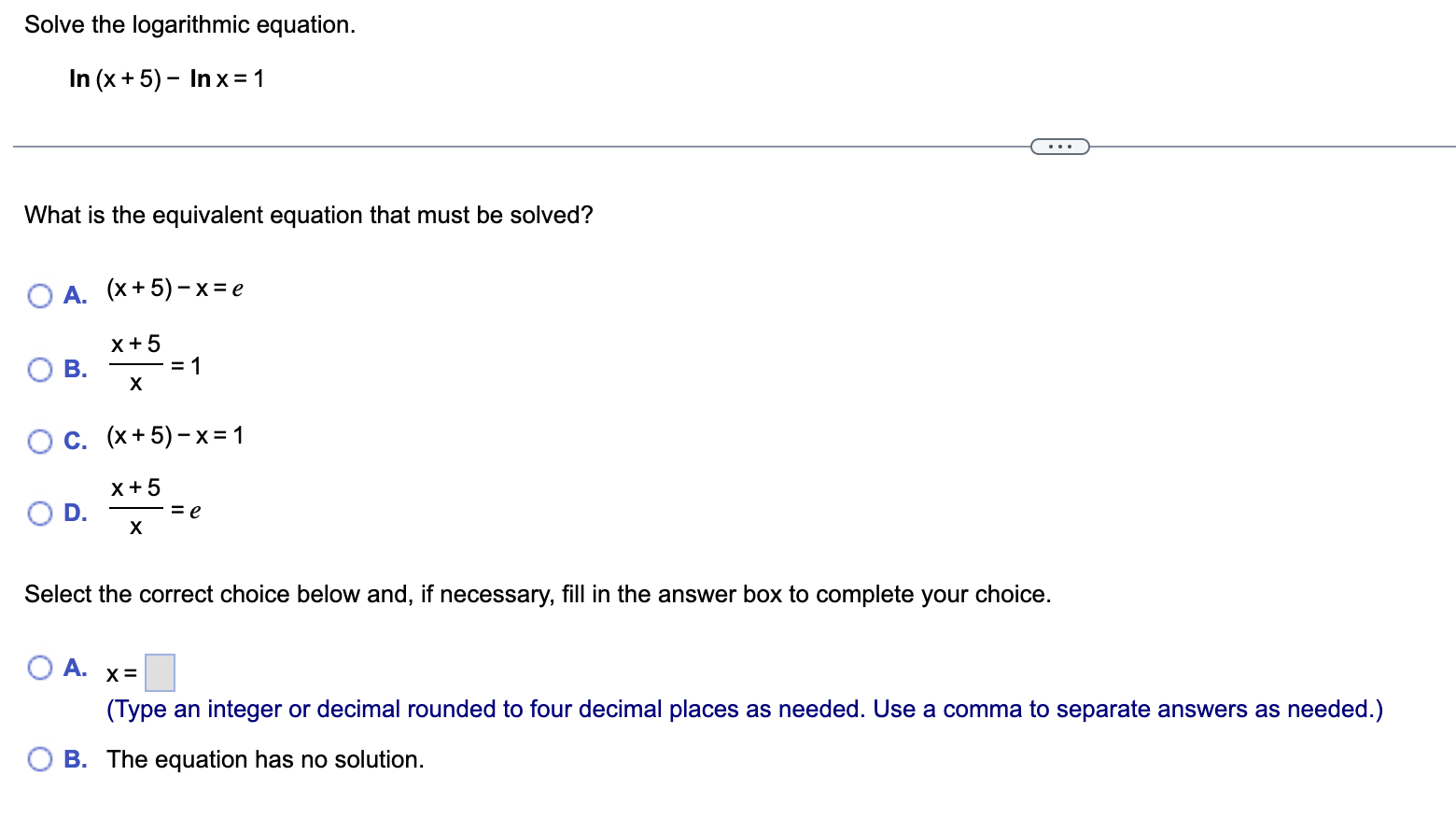This screenshot has width=1456, height=818.
Task: Click the 'B.' label beside fraction equals 1
Action: 76,370
